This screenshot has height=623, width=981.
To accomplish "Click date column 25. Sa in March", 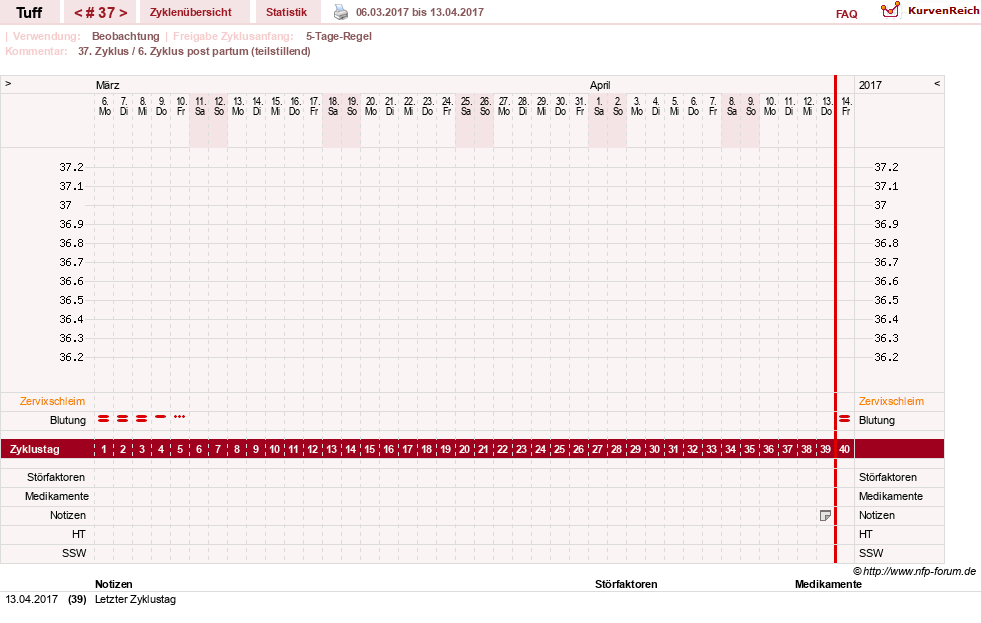I will pos(465,106).
